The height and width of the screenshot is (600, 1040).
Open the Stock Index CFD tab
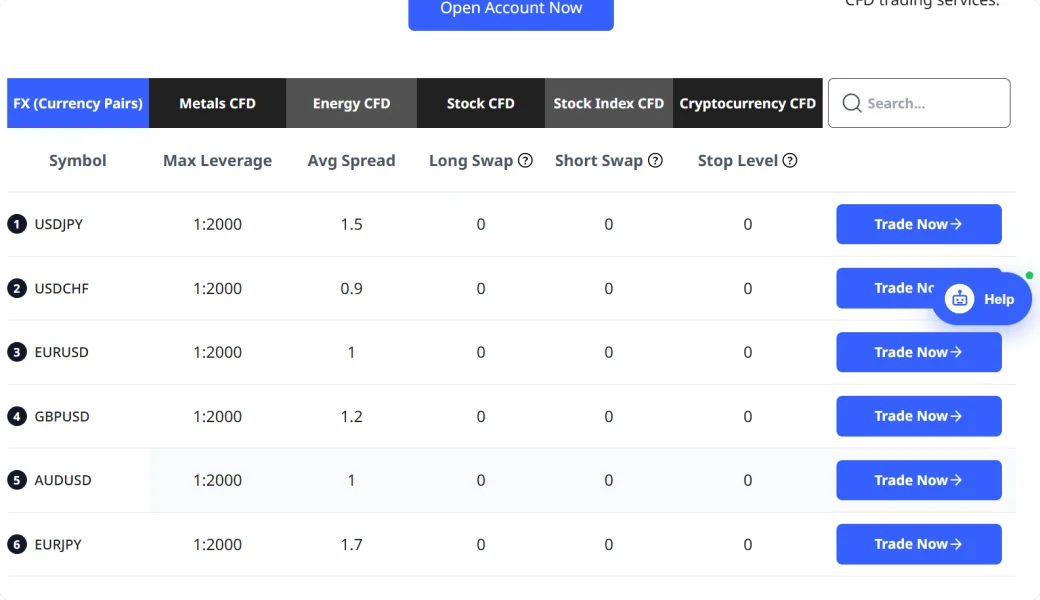pos(609,103)
